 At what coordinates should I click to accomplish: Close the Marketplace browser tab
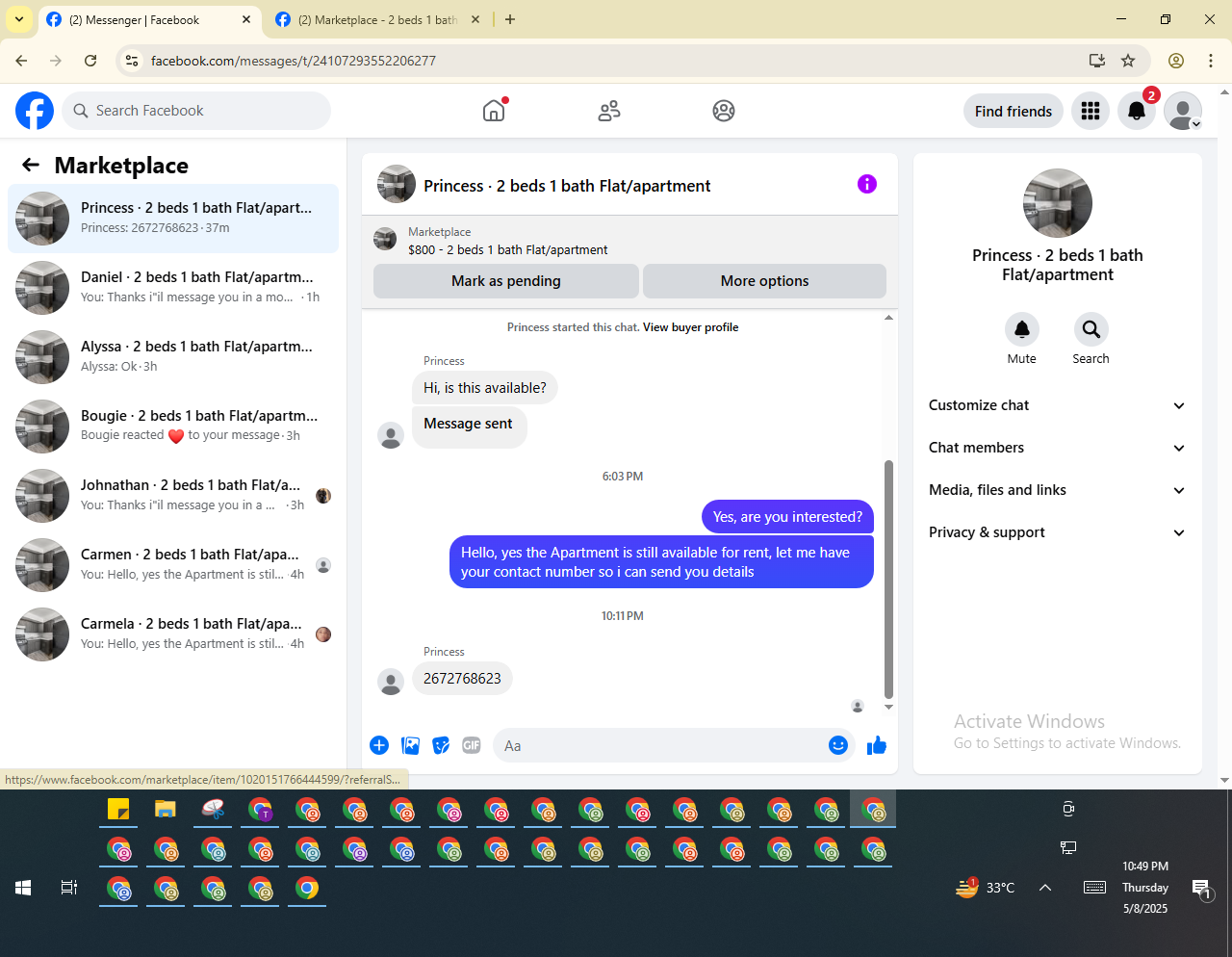(475, 19)
